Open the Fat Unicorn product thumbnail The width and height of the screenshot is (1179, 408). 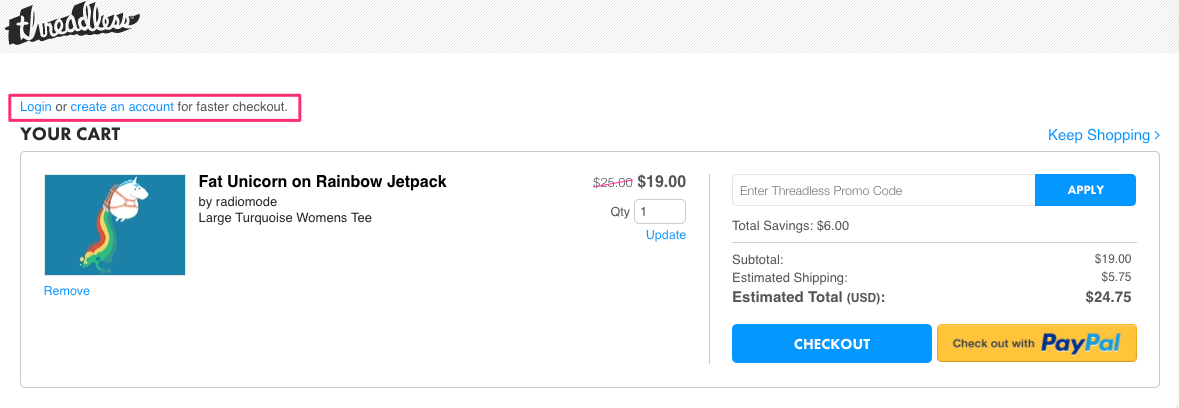tap(115, 225)
